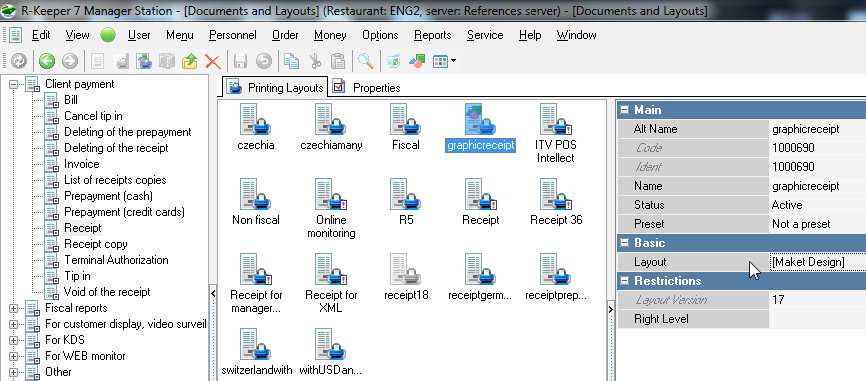Select the receipt18 layout icon
The width and height of the screenshot is (866, 381).
[x=406, y=277]
